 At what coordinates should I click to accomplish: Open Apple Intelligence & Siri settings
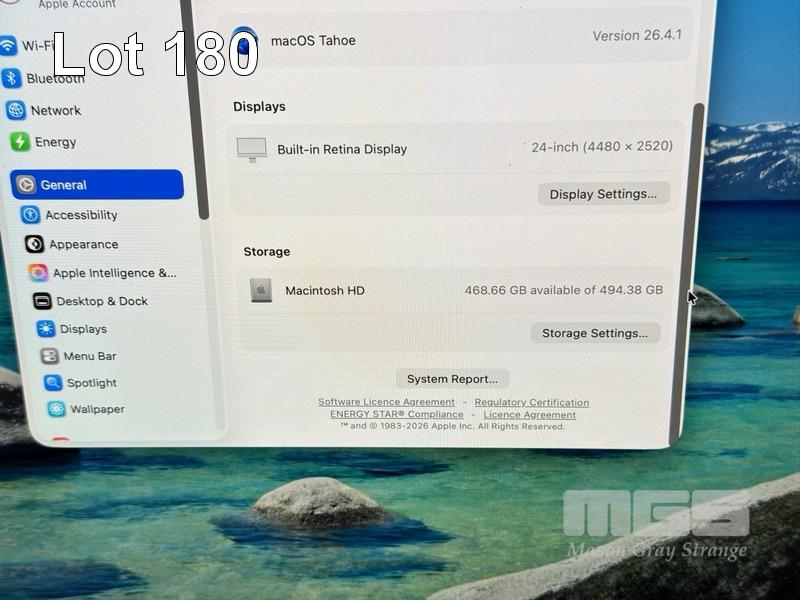point(115,273)
